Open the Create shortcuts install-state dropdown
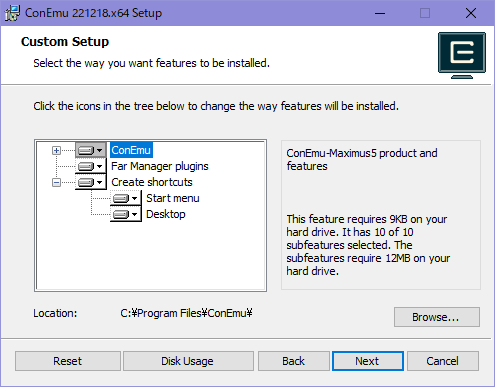This screenshot has height=387, width=495. [x=91, y=182]
